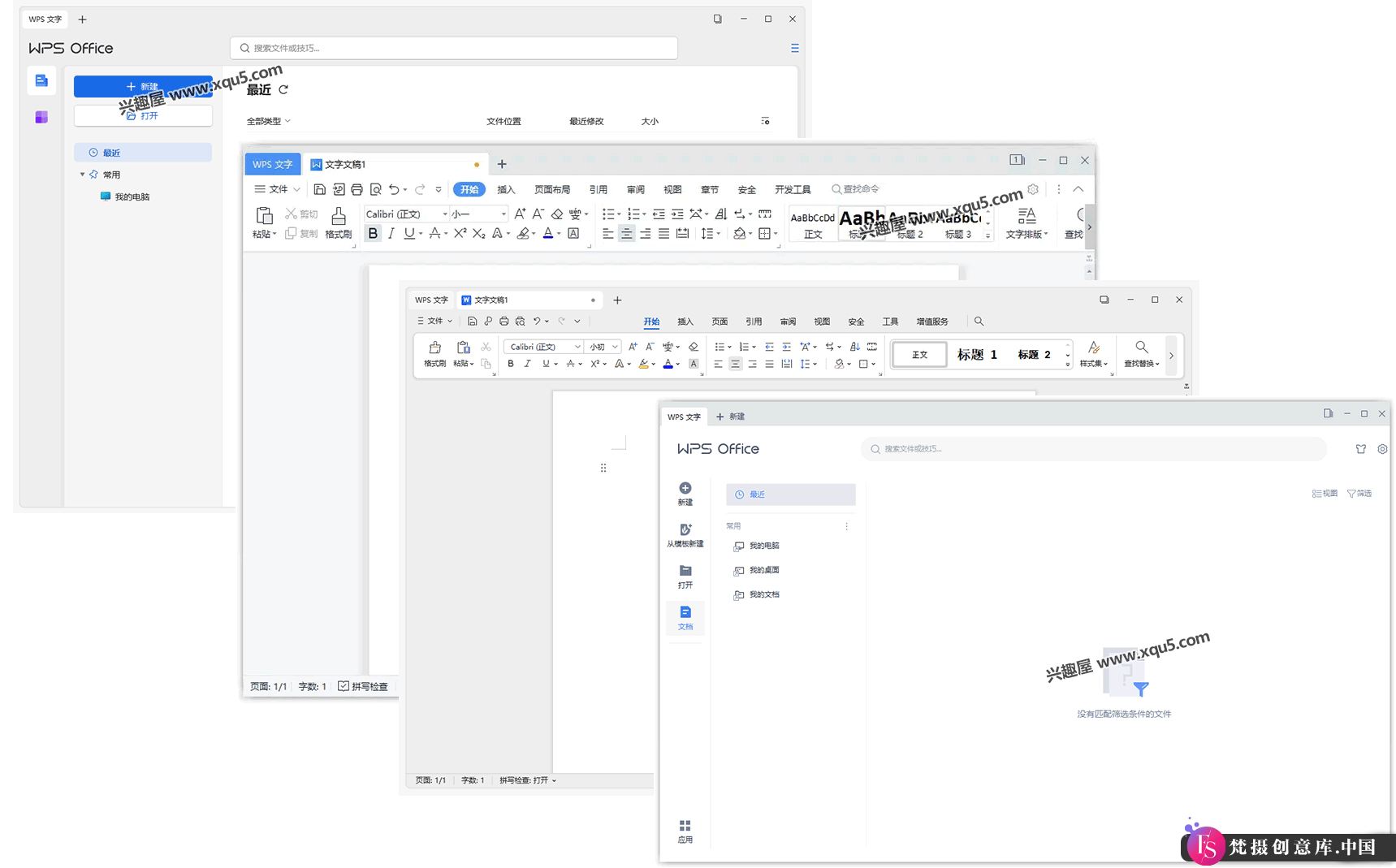
Task: Select 最近 item in top-left window sidebar
Action: tap(143, 153)
